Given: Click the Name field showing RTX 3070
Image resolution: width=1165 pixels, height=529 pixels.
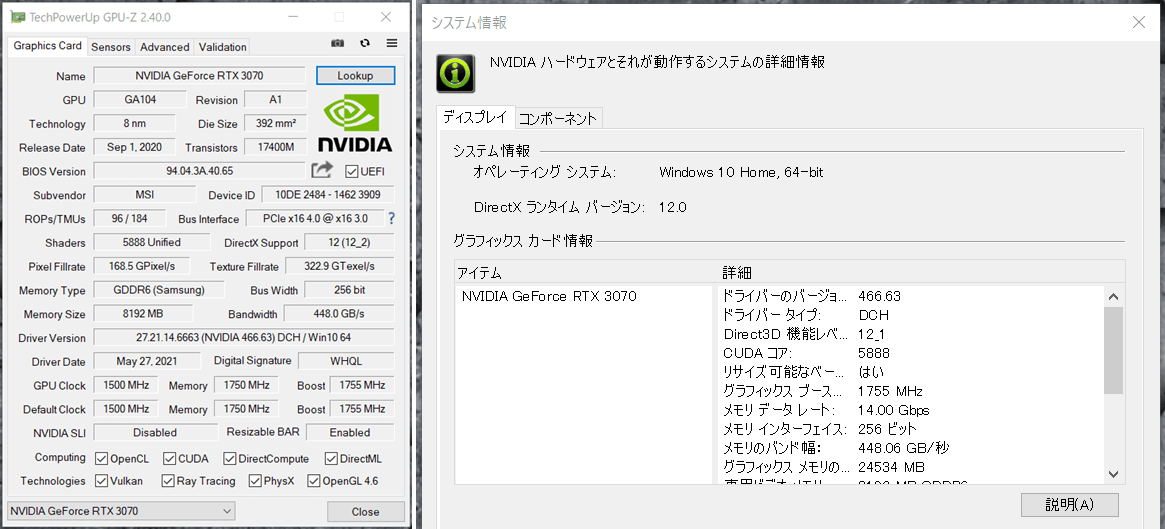Looking at the screenshot, I should tap(199, 76).
